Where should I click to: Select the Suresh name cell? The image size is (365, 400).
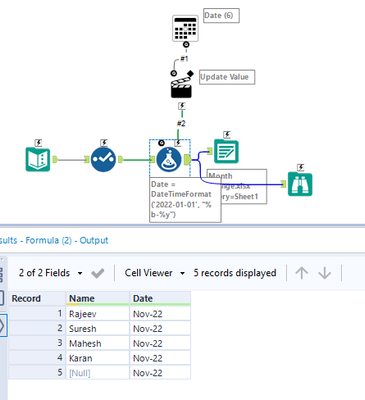coord(98,329)
